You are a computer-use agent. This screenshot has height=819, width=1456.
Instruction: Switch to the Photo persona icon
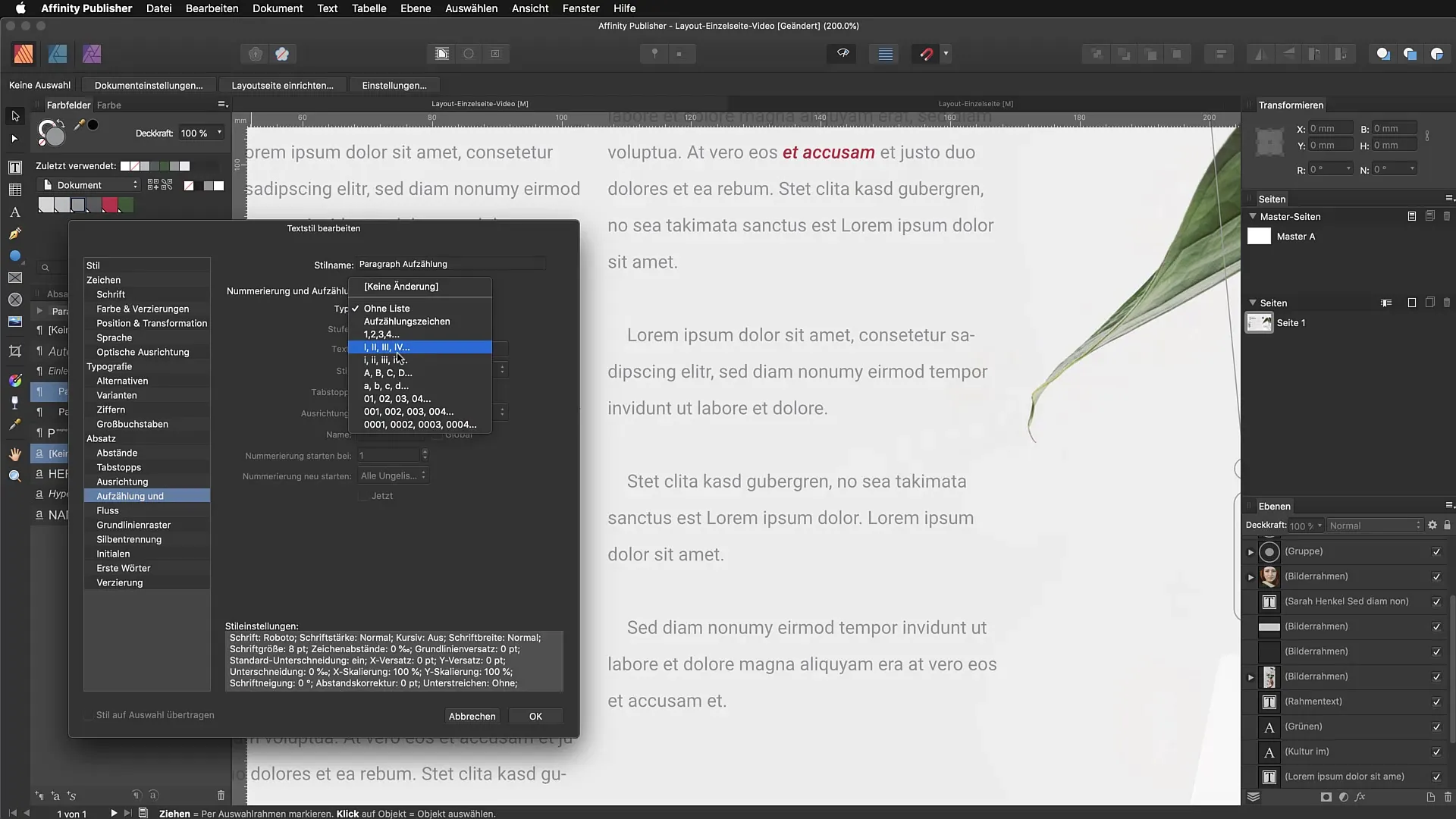pyautogui.click(x=92, y=54)
